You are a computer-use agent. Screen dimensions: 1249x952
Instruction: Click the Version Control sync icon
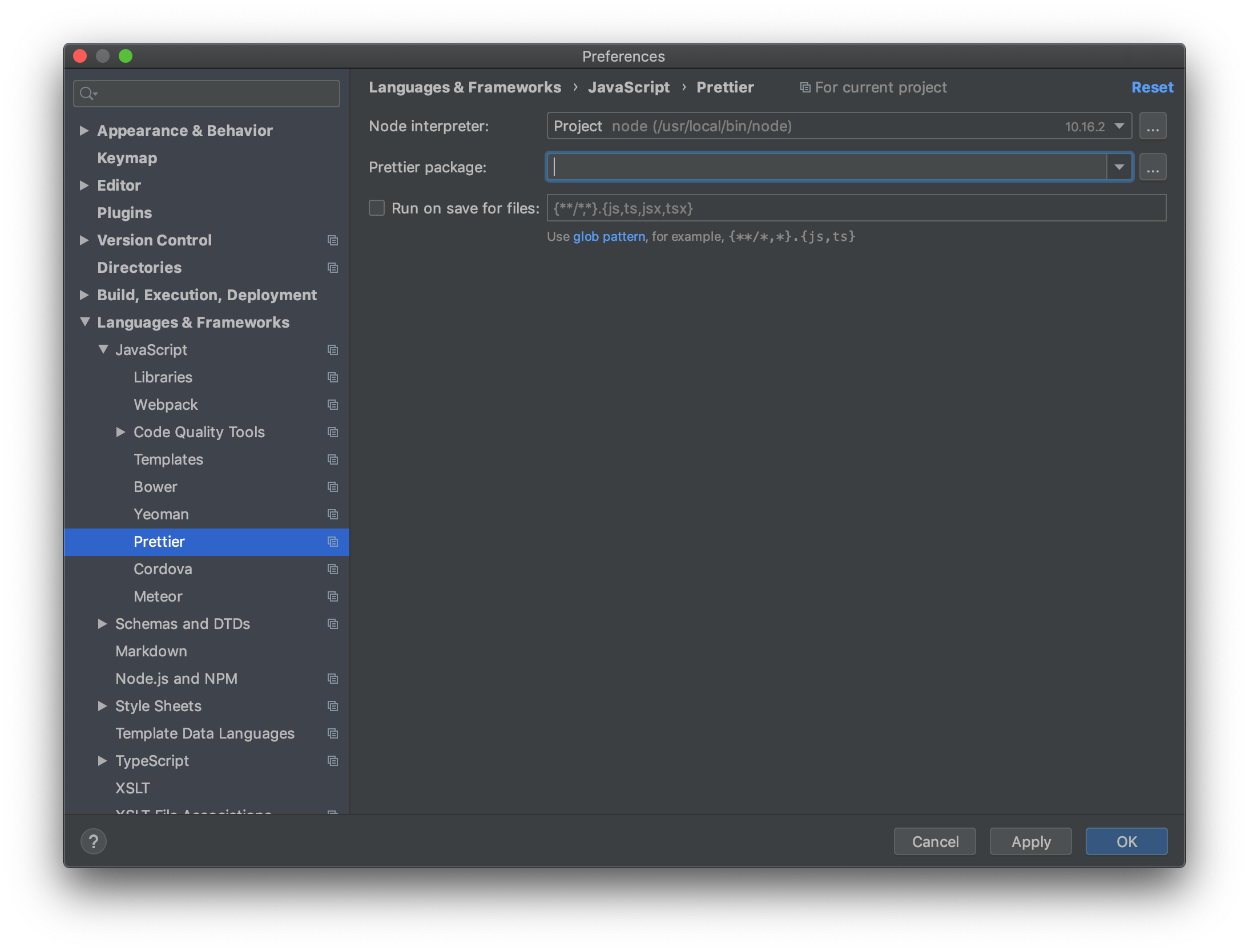[332, 240]
